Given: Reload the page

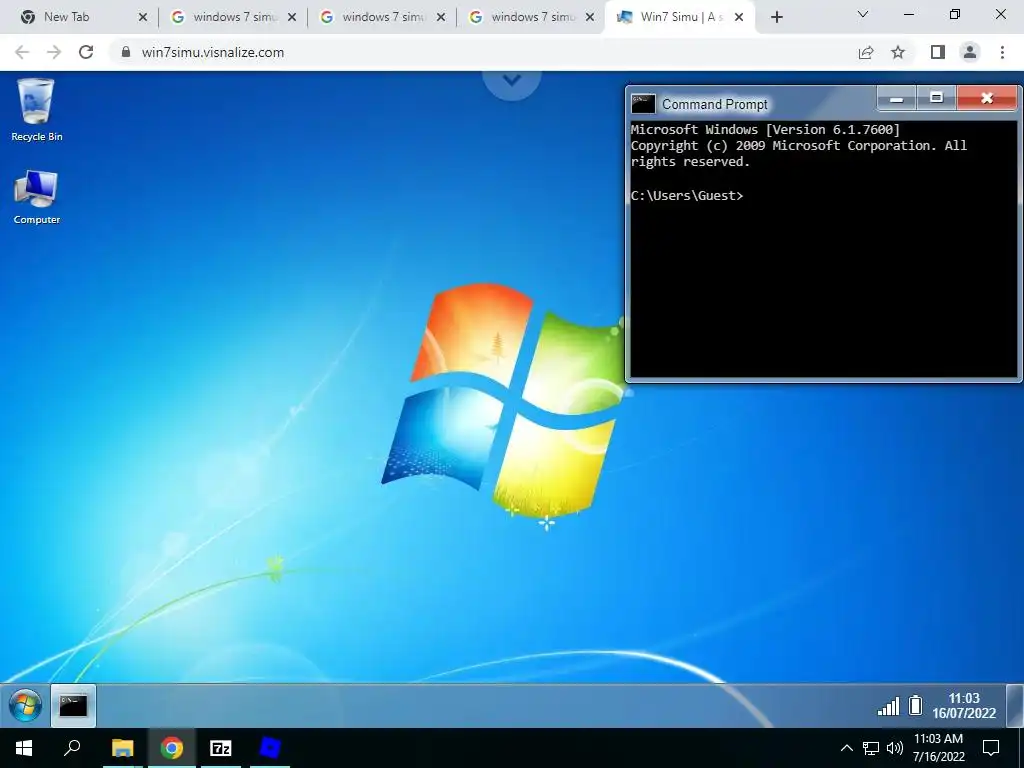Looking at the screenshot, I should [86, 52].
